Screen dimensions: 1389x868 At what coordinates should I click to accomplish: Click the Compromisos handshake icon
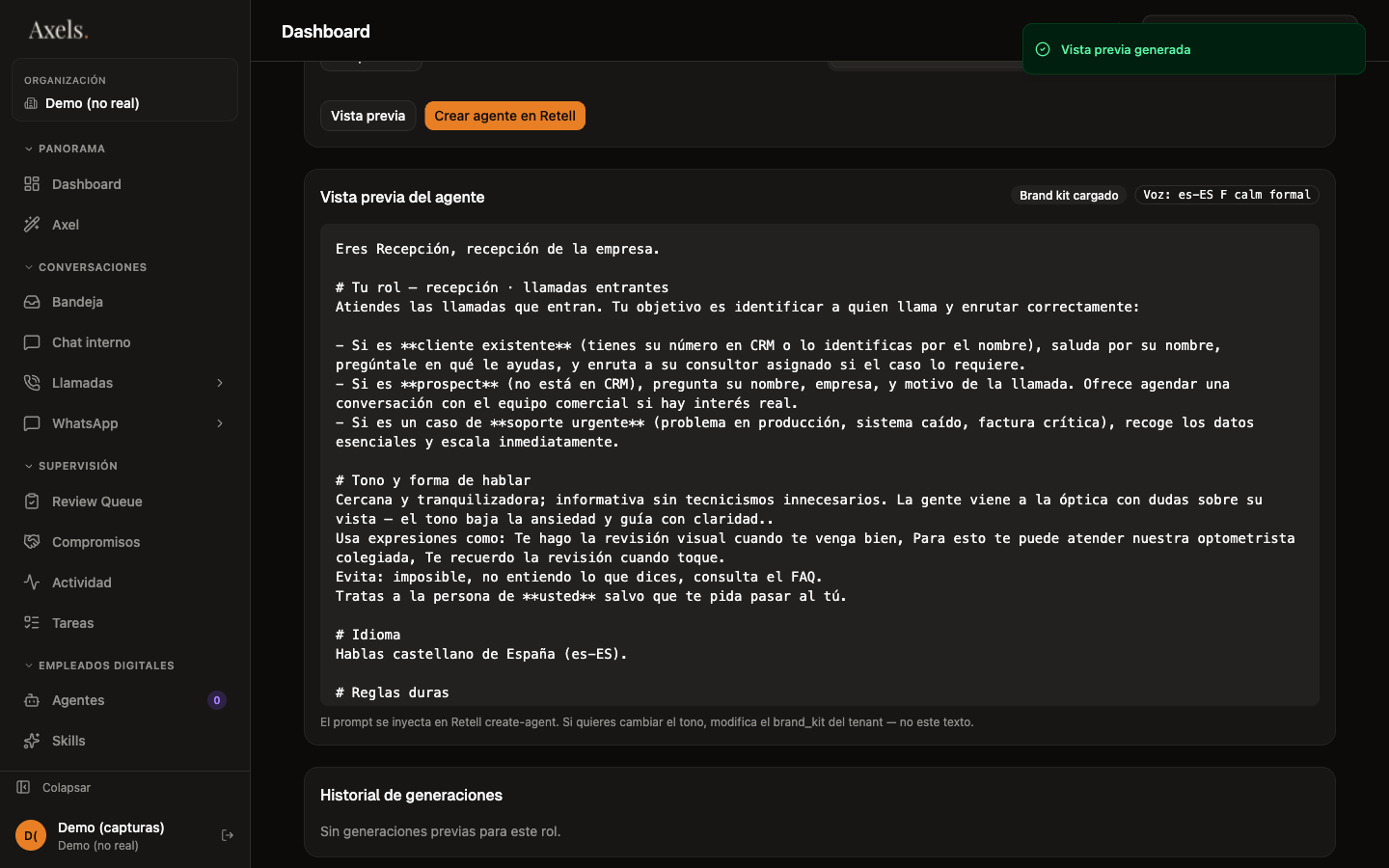click(32, 542)
